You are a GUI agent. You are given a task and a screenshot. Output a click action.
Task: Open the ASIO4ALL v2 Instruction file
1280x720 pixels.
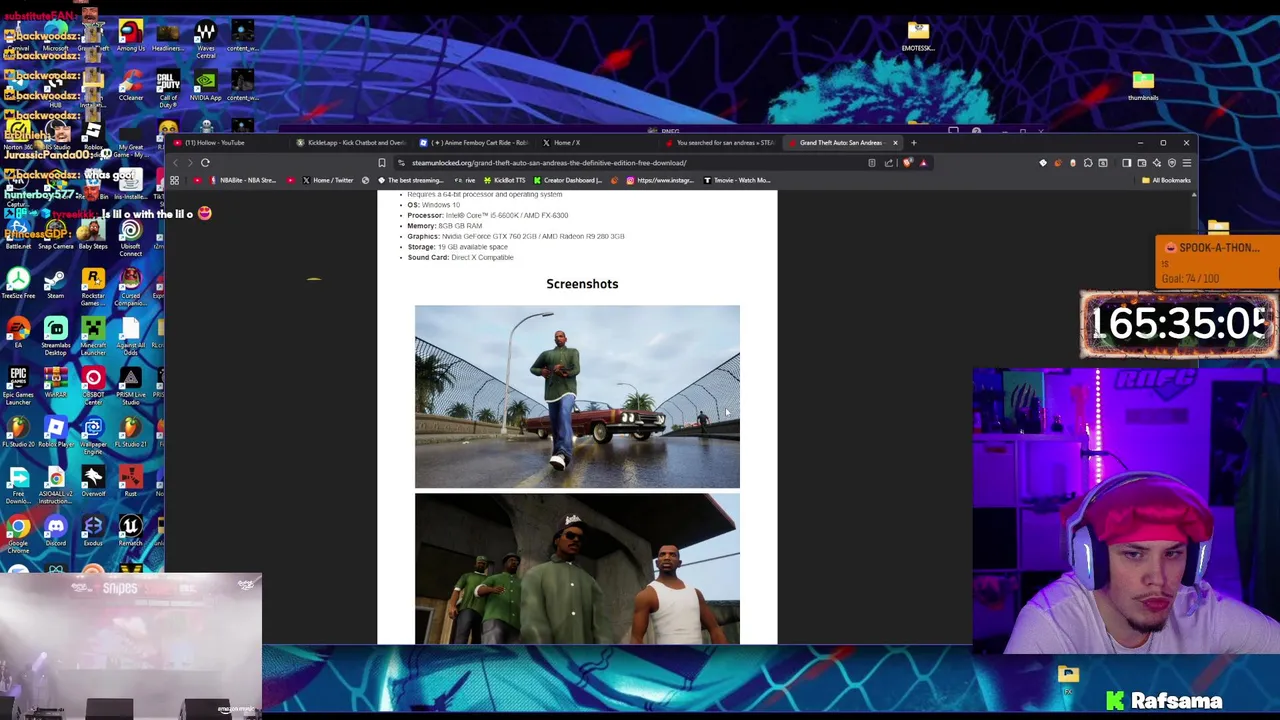click(55, 484)
